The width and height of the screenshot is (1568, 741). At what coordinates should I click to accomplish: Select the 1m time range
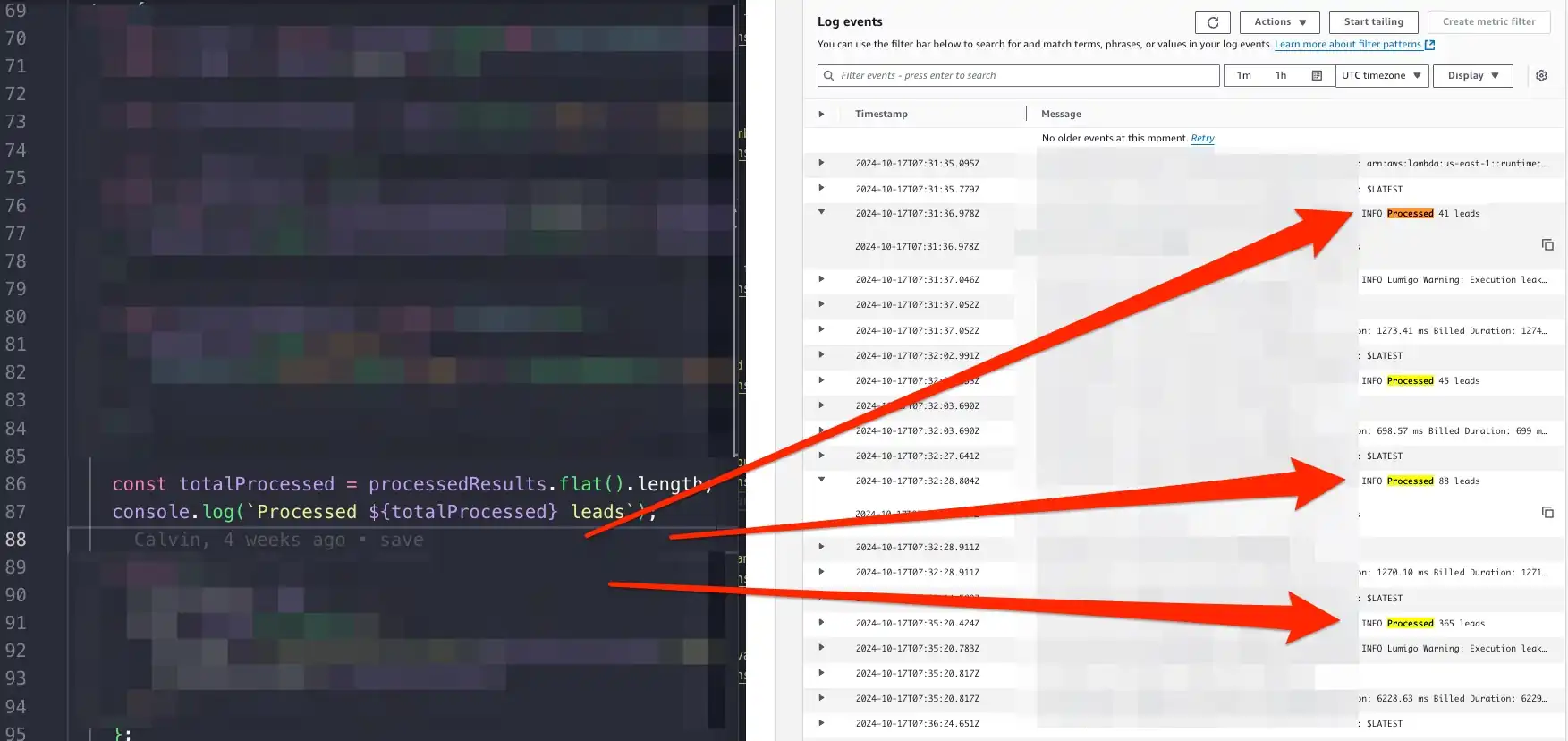[1243, 76]
